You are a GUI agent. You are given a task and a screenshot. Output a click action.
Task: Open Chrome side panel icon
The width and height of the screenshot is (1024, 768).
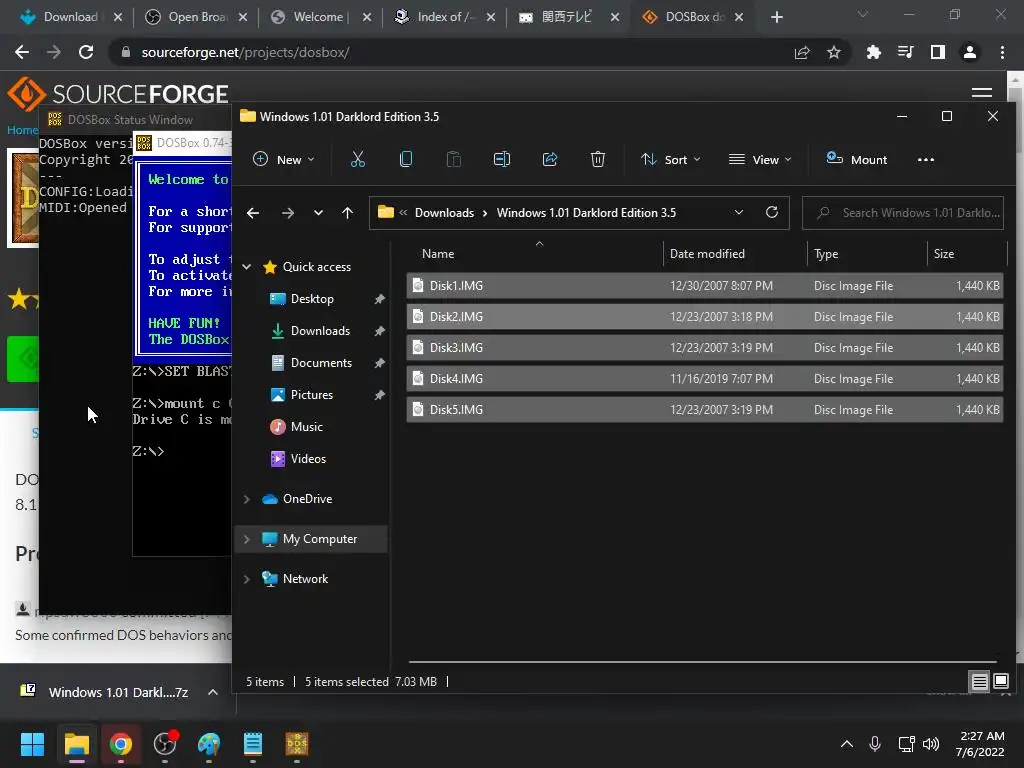(938, 52)
